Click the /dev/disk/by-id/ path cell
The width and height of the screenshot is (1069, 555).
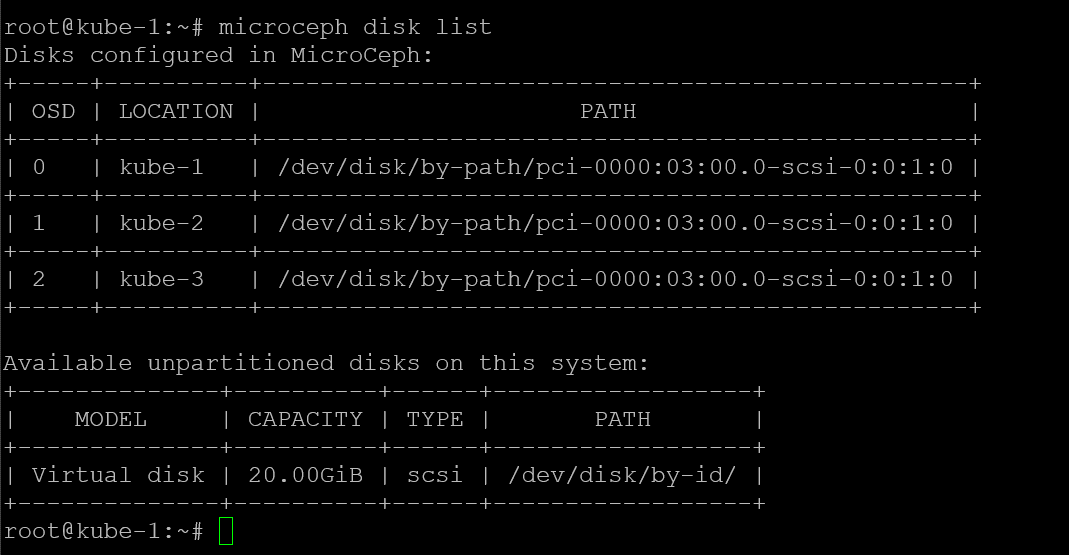pos(622,475)
